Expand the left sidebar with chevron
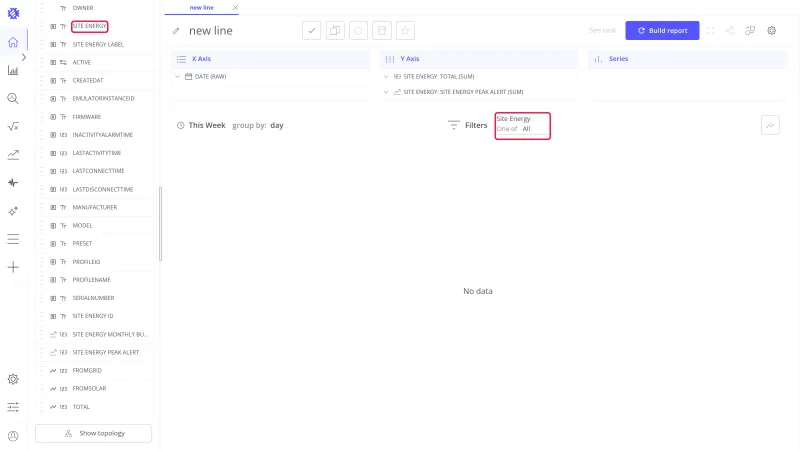 [x=23, y=57]
